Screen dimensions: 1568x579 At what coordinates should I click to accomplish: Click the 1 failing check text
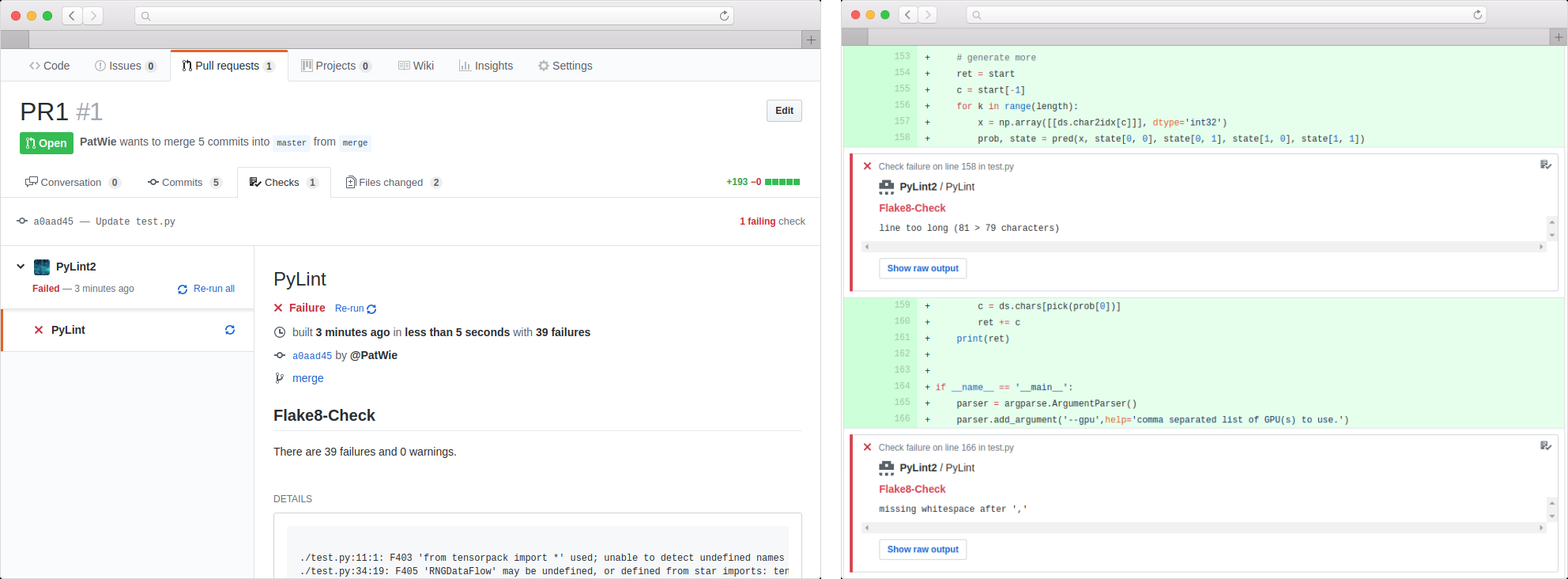click(x=772, y=221)
